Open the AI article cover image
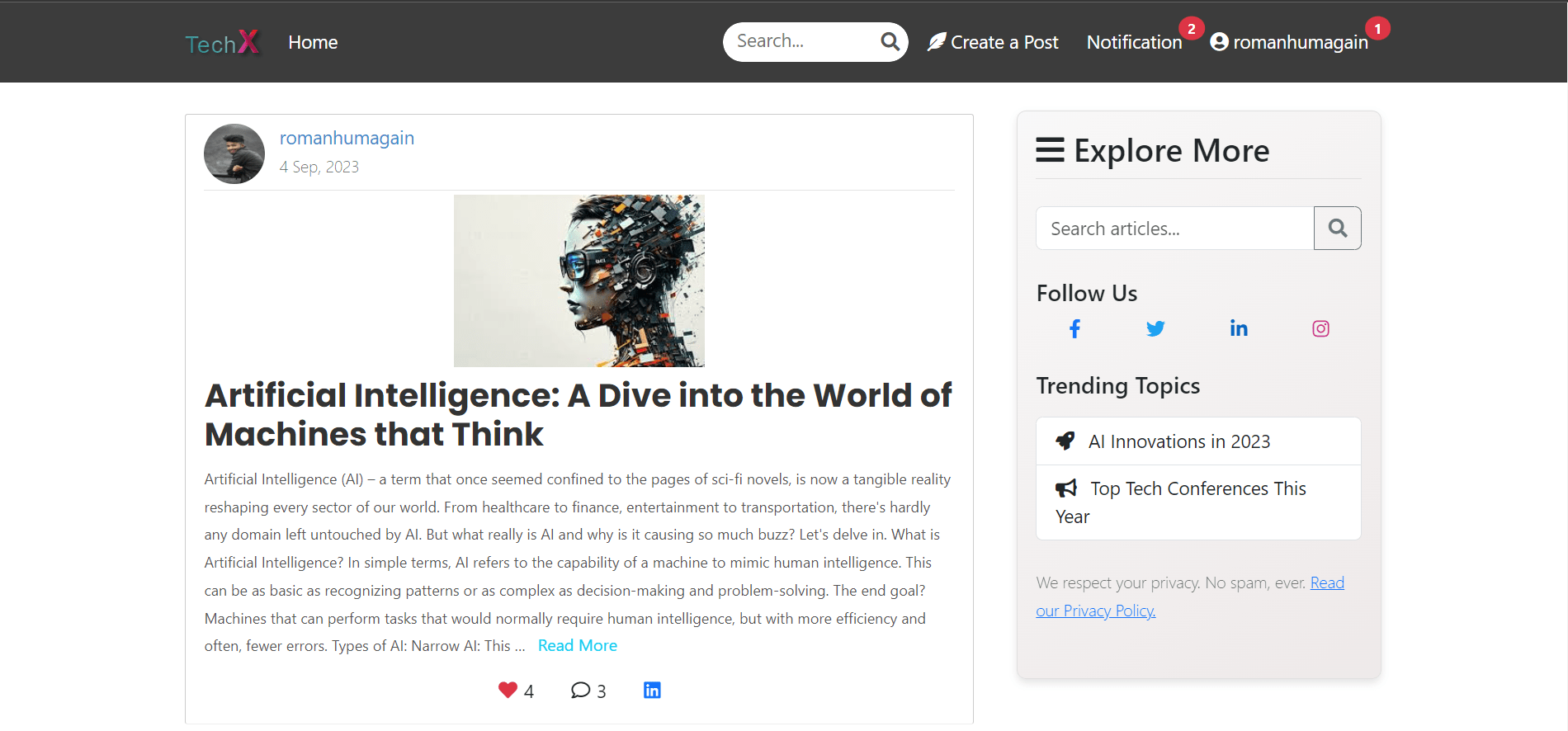The image size is (1568, 731). pyautogui.click(x=579, y=281)
